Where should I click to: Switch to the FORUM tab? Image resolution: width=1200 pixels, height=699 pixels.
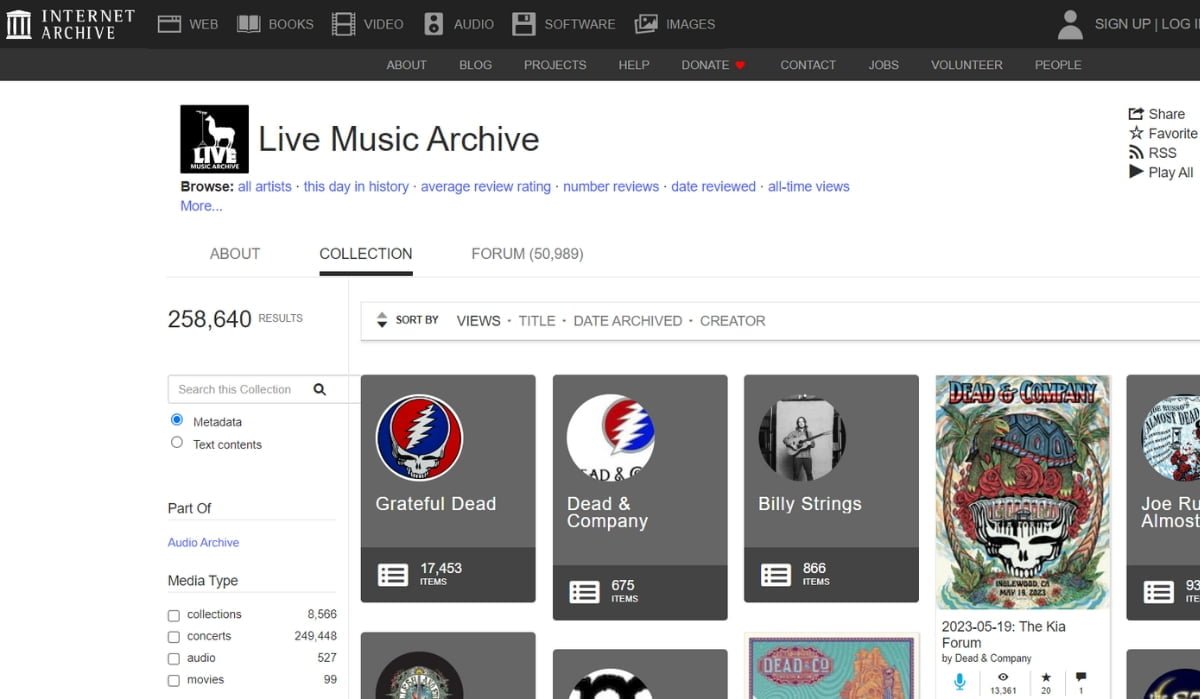pyautogui.click(x=526, y=254)
